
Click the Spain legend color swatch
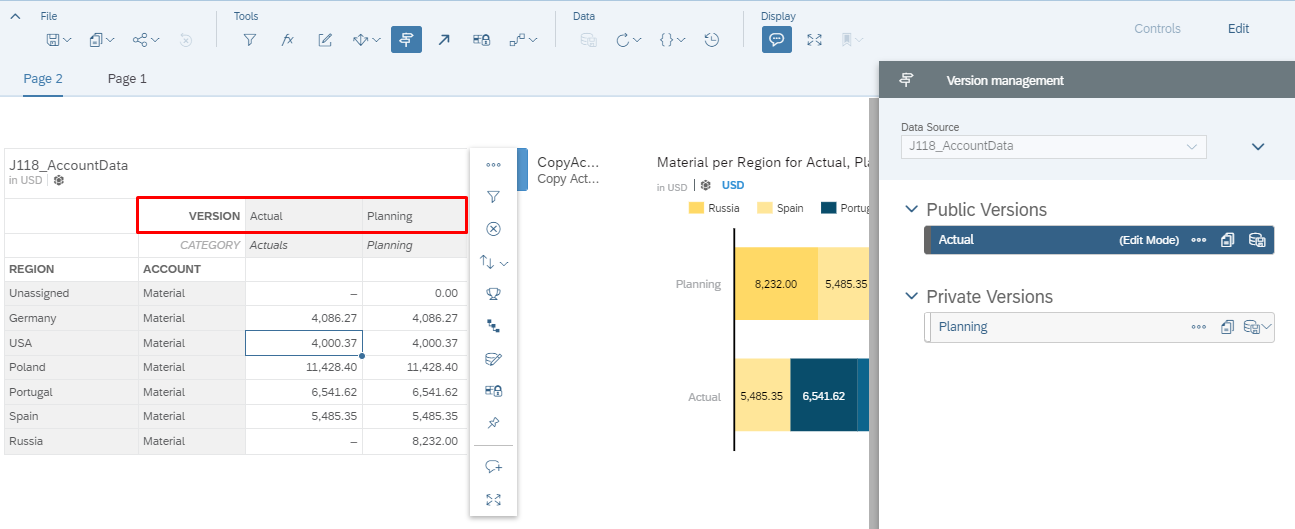click(x=765, y=208)
